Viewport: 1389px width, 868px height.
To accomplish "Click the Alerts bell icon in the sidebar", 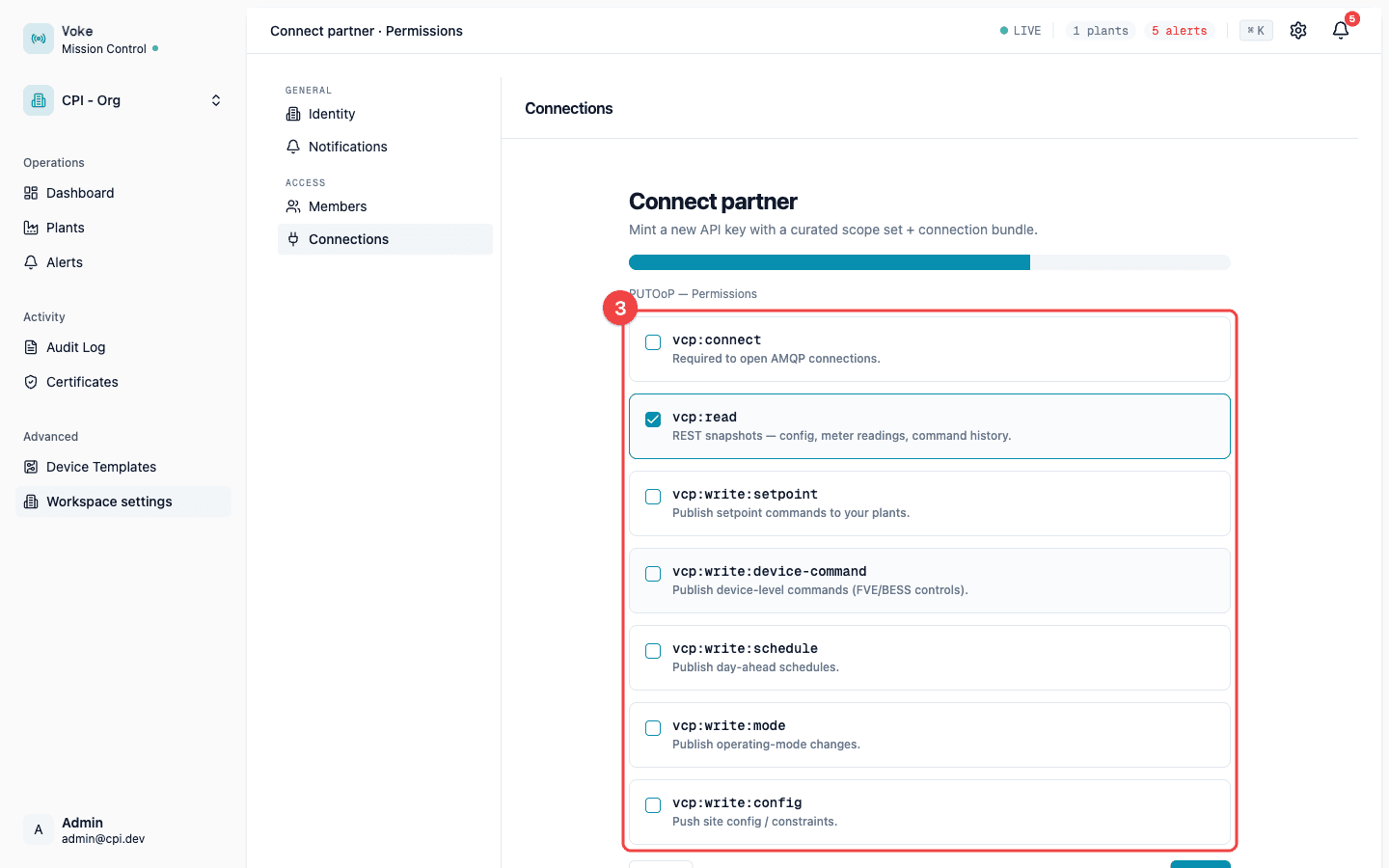I will (31, 262).
